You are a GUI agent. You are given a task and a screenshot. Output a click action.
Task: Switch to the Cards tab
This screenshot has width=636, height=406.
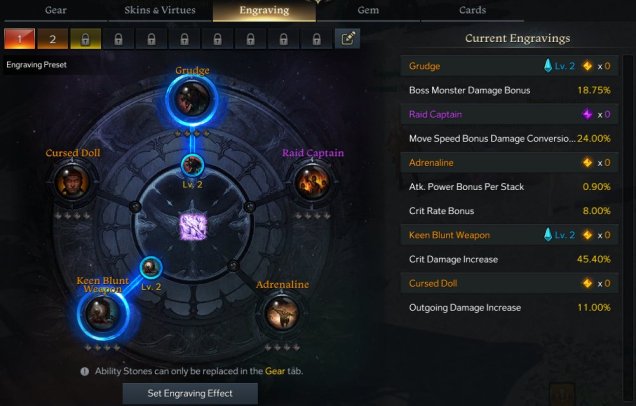[x=473, y=10]
